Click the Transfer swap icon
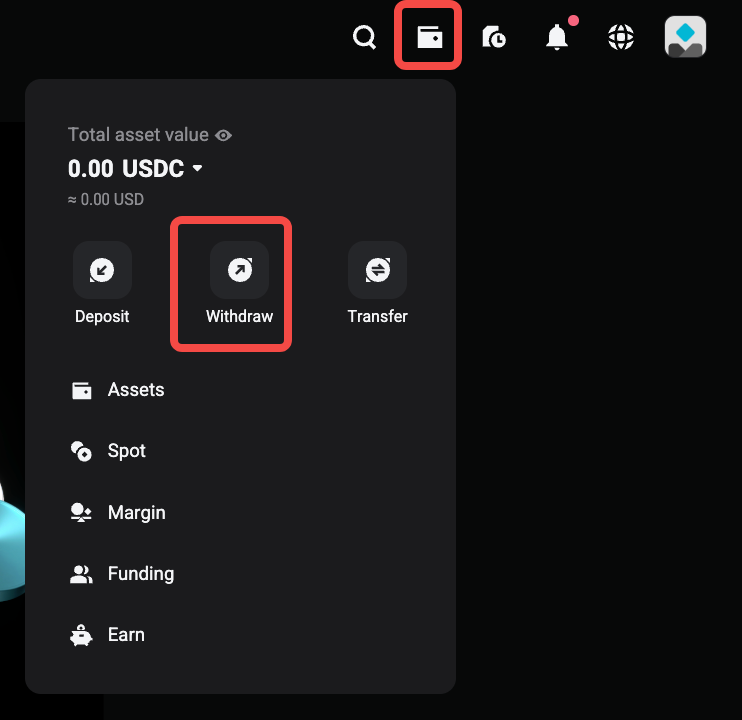742x720 pixels. click(377, 270)
